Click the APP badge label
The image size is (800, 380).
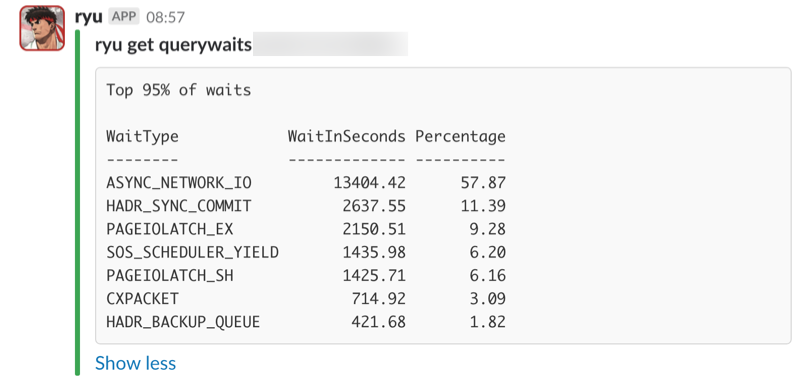pyautogui.click(x=124, y=16)
